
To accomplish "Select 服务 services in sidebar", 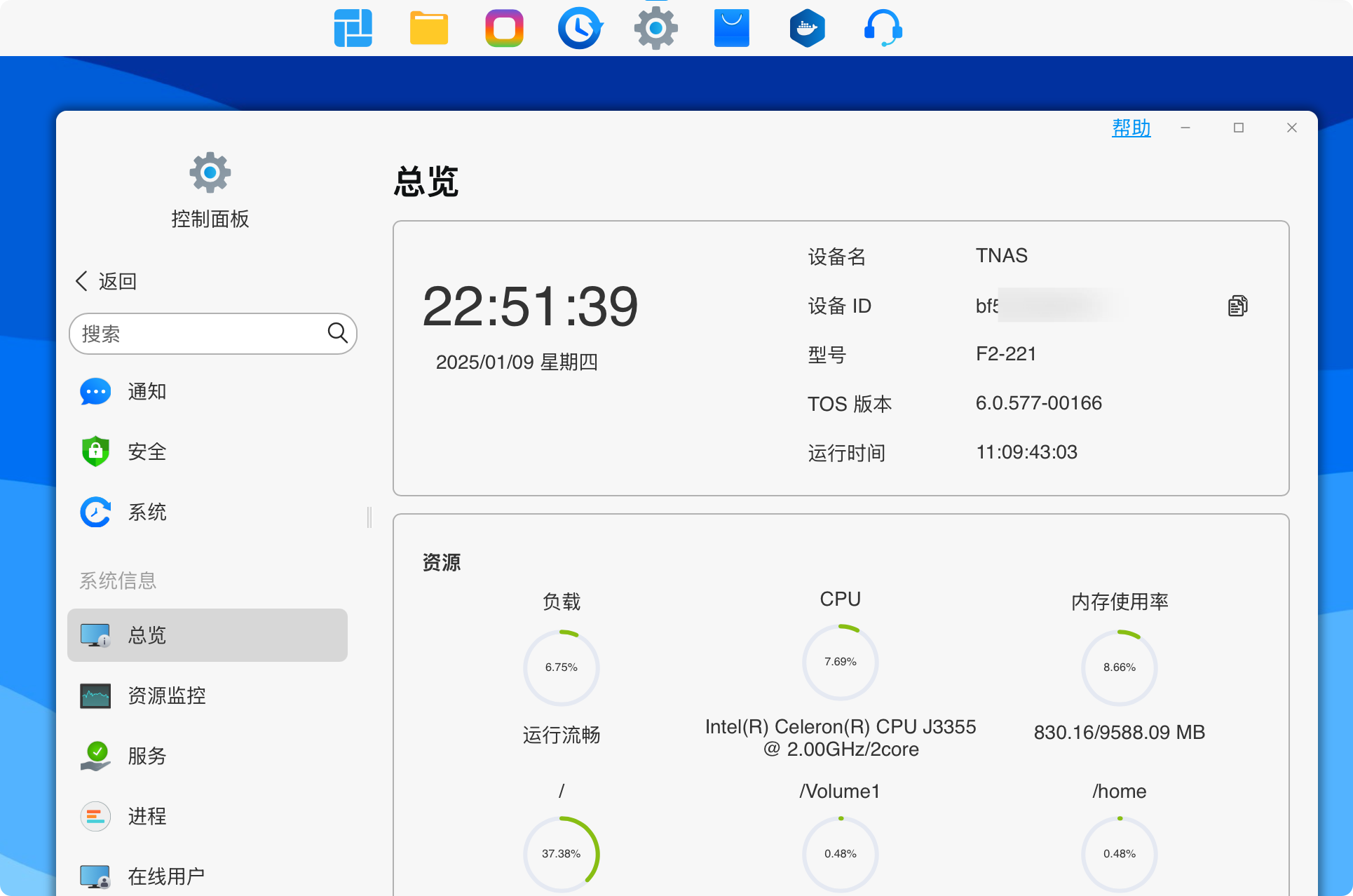I will (147, 756).
